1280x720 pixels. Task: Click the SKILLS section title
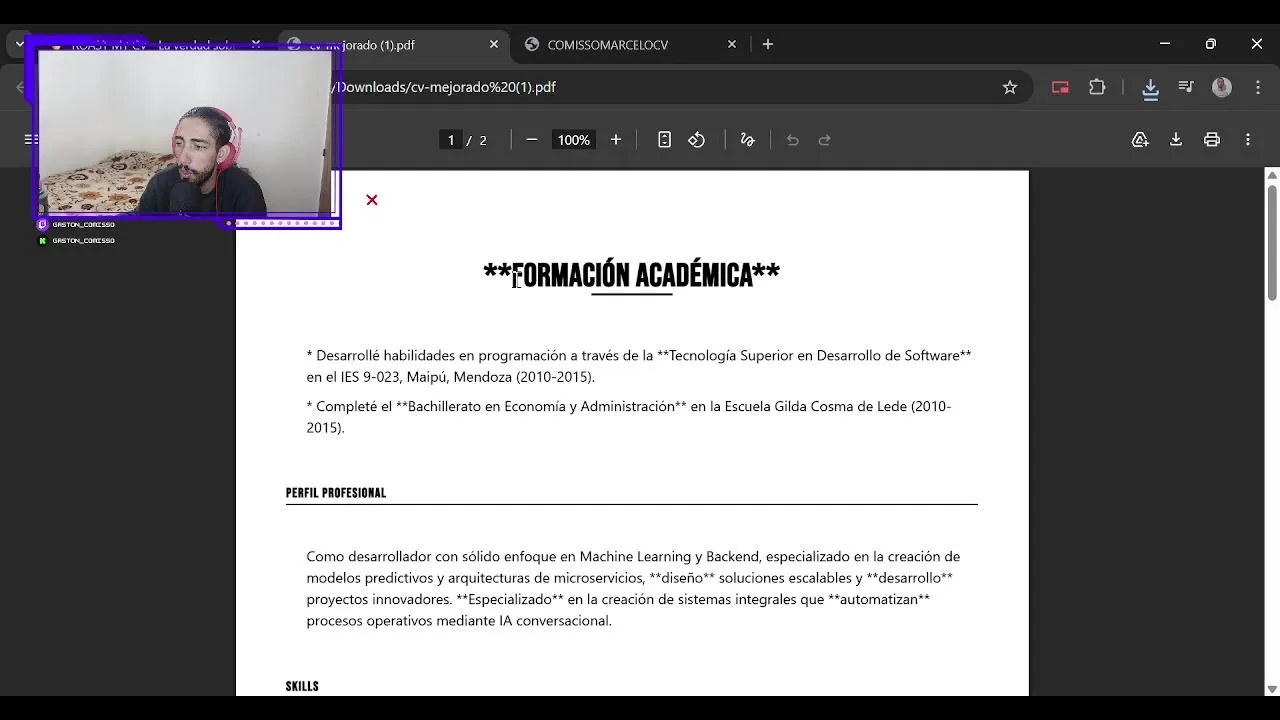click(x=302, y=686)
